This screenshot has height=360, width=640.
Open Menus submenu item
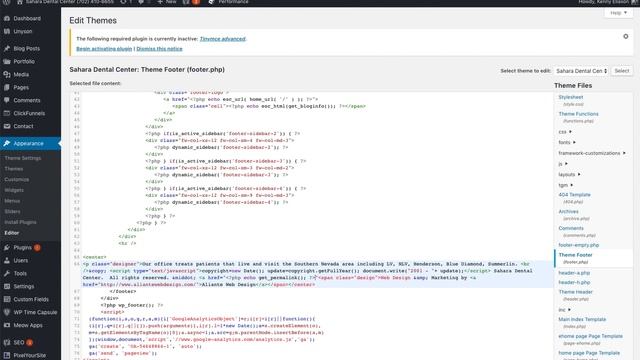pos(12,201)
